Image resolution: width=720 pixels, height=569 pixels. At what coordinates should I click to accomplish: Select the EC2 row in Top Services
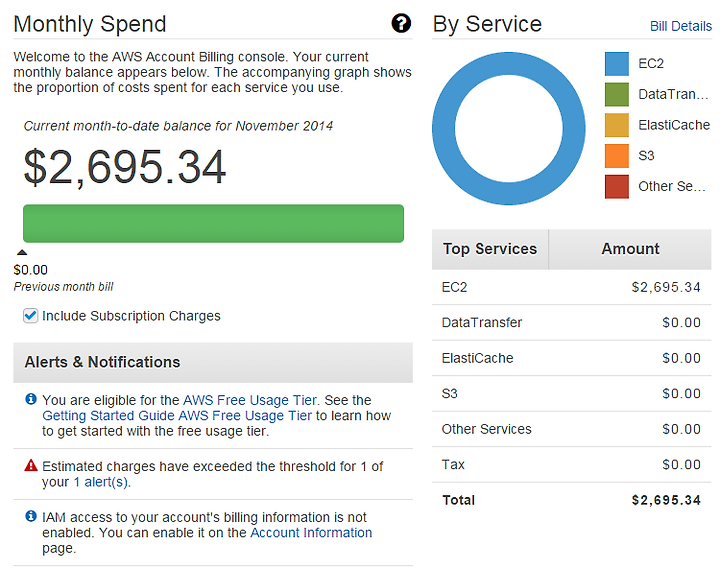[x=572, y=287]
